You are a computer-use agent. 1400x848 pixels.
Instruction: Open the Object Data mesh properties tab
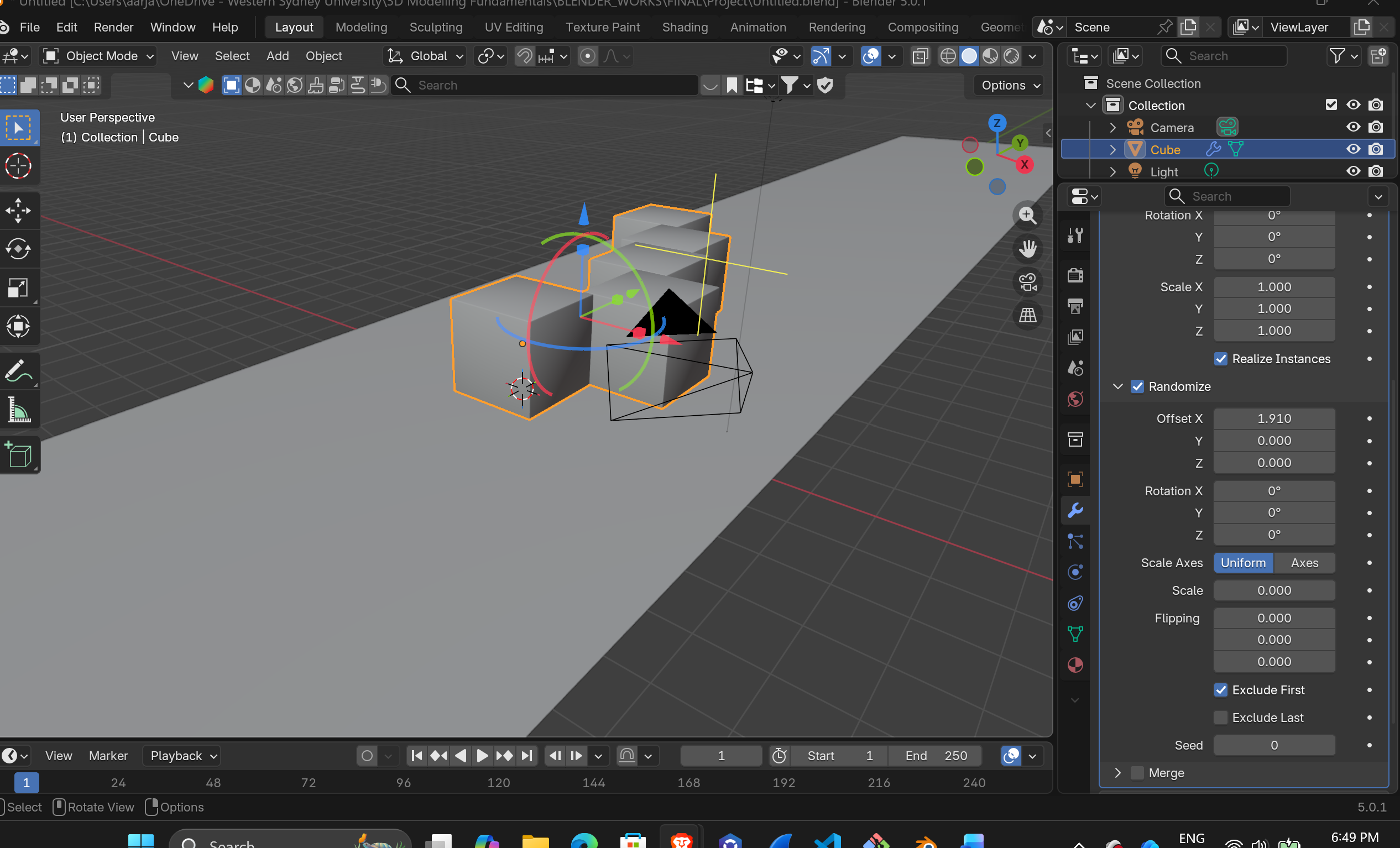1075,634
